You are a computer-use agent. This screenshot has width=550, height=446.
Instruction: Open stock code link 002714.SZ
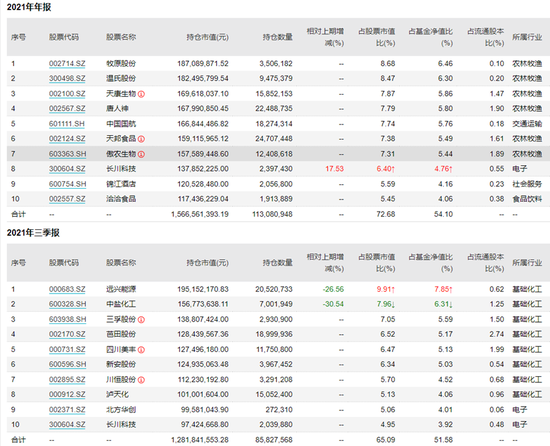point(67,63)
